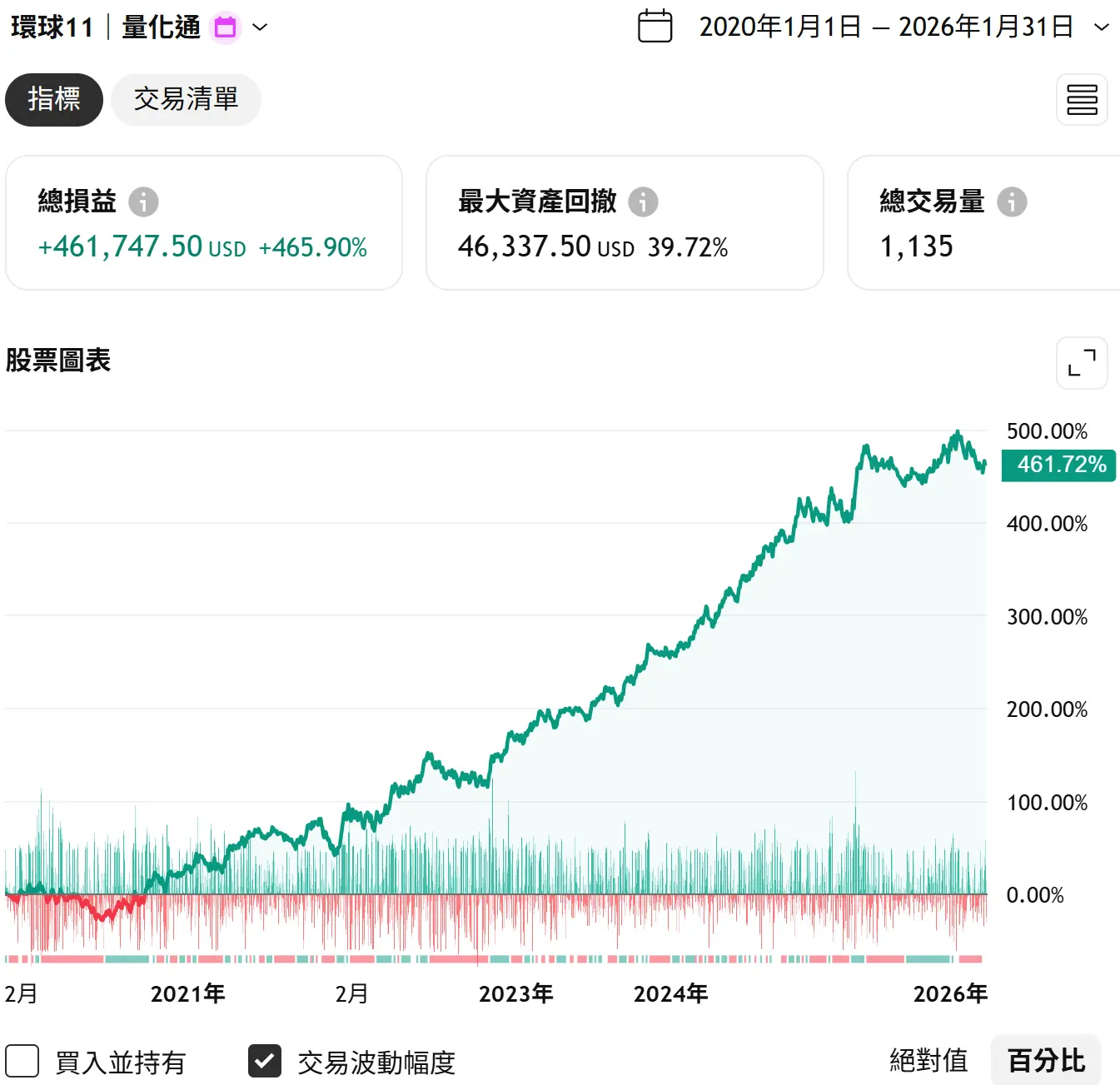Open the date range dropdown chevron

click(1101, 27)
